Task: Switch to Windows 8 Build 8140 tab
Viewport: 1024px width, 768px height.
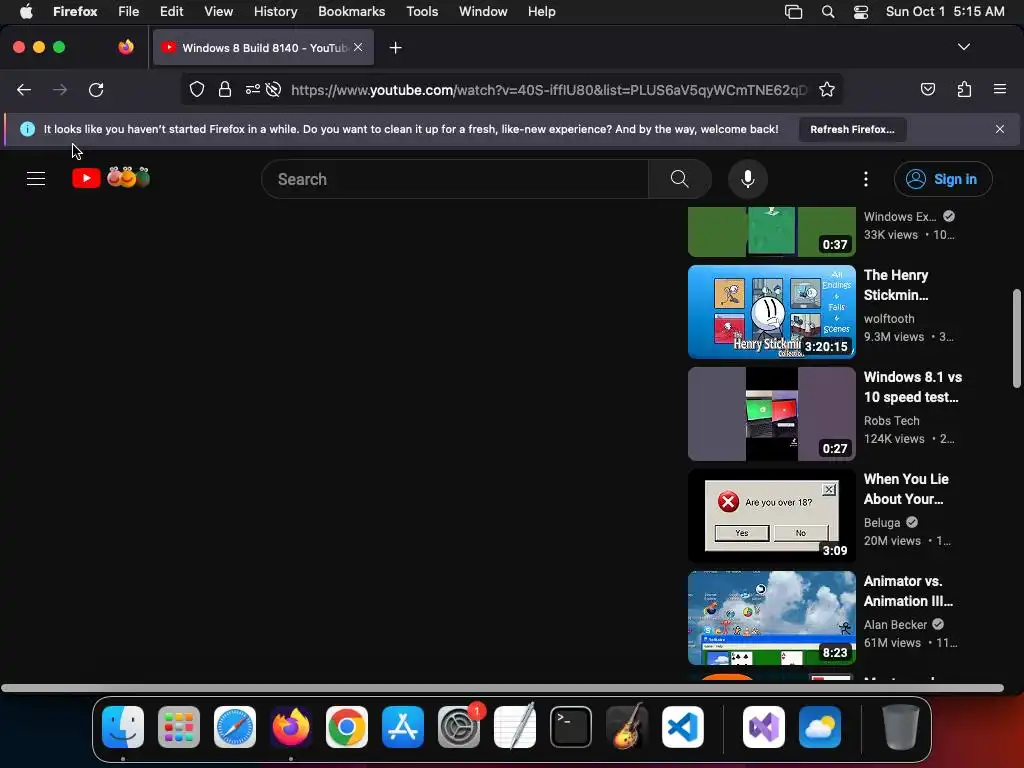Action: 264,48
